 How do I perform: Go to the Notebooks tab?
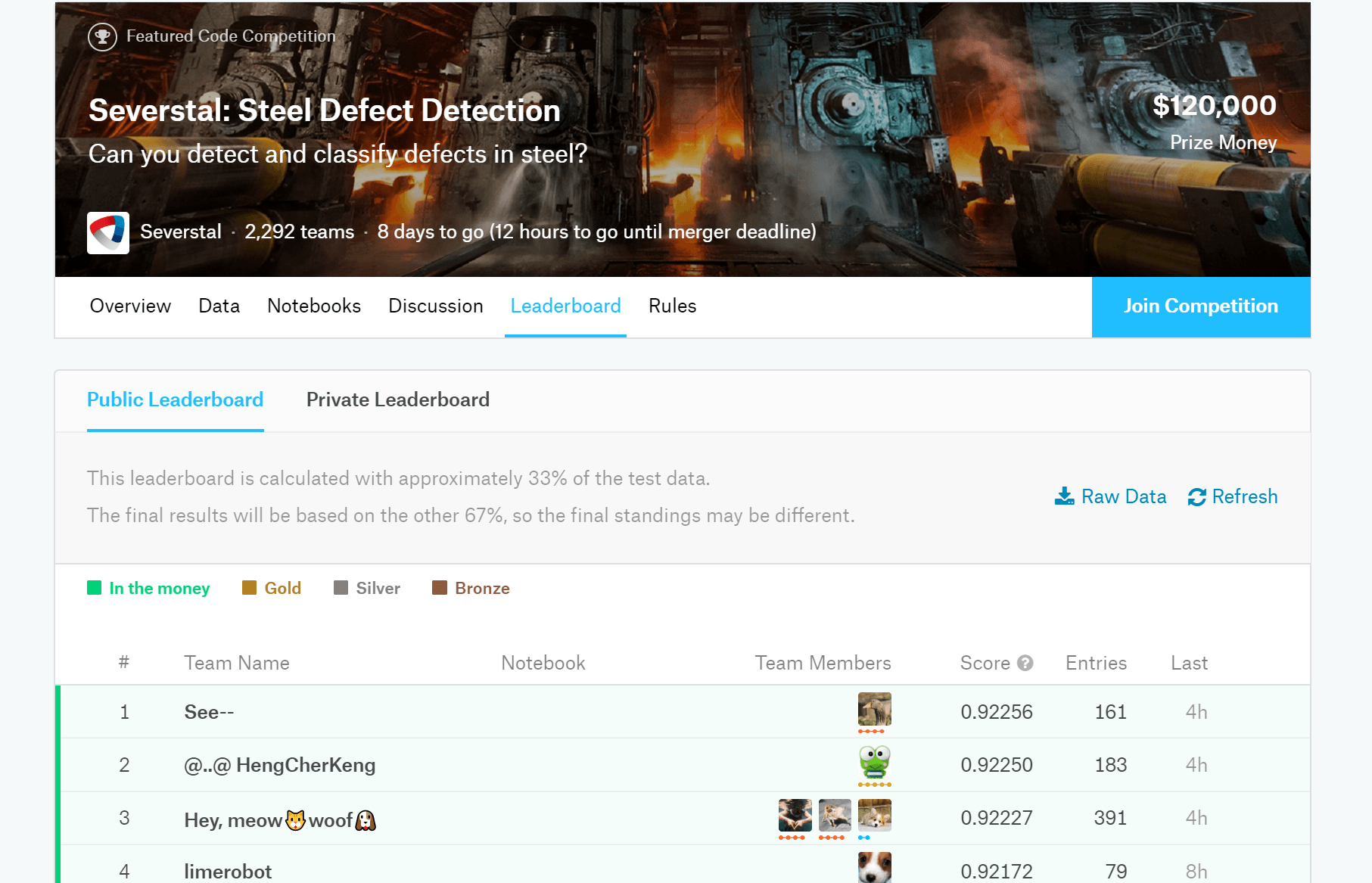pos(314,306)
